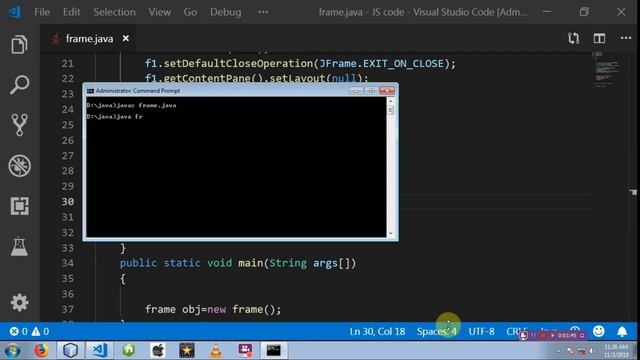The image size is (640, 360).
Task: Open the Explorer view in activity bar
Action: coord(19,44)
